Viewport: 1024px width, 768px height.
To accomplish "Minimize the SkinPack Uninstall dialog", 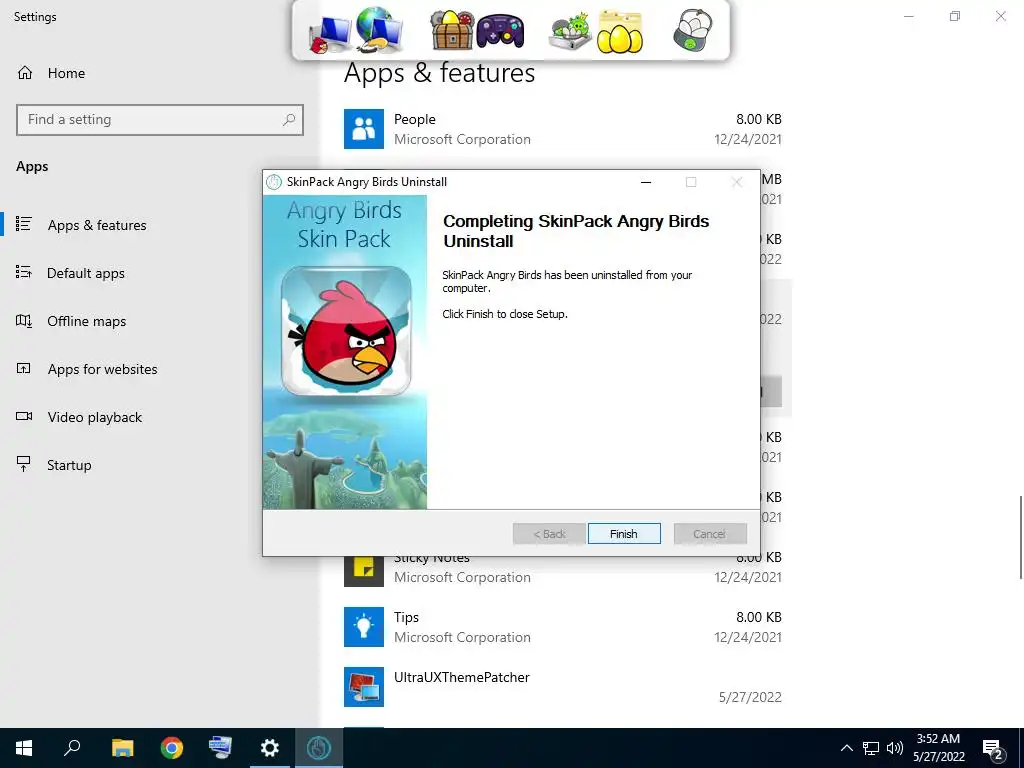I will [646, 182].
